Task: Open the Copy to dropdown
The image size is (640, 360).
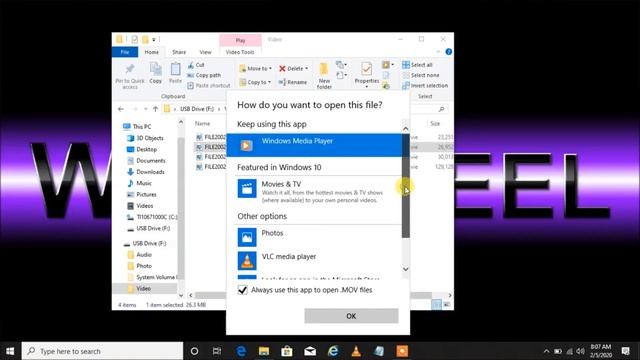Action: (x=255, y=82)
